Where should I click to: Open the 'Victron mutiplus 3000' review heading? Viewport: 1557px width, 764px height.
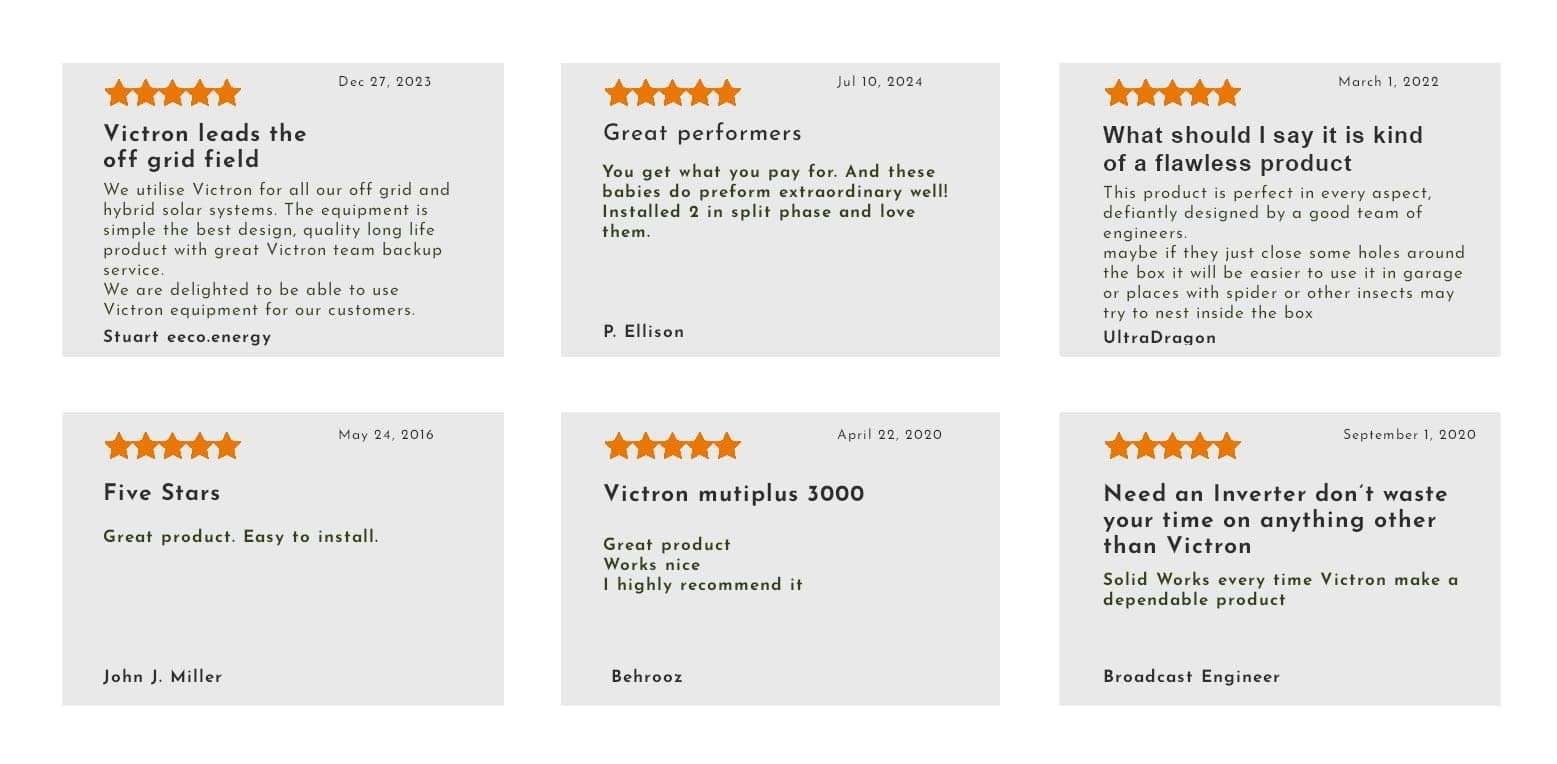coord(734,493)
